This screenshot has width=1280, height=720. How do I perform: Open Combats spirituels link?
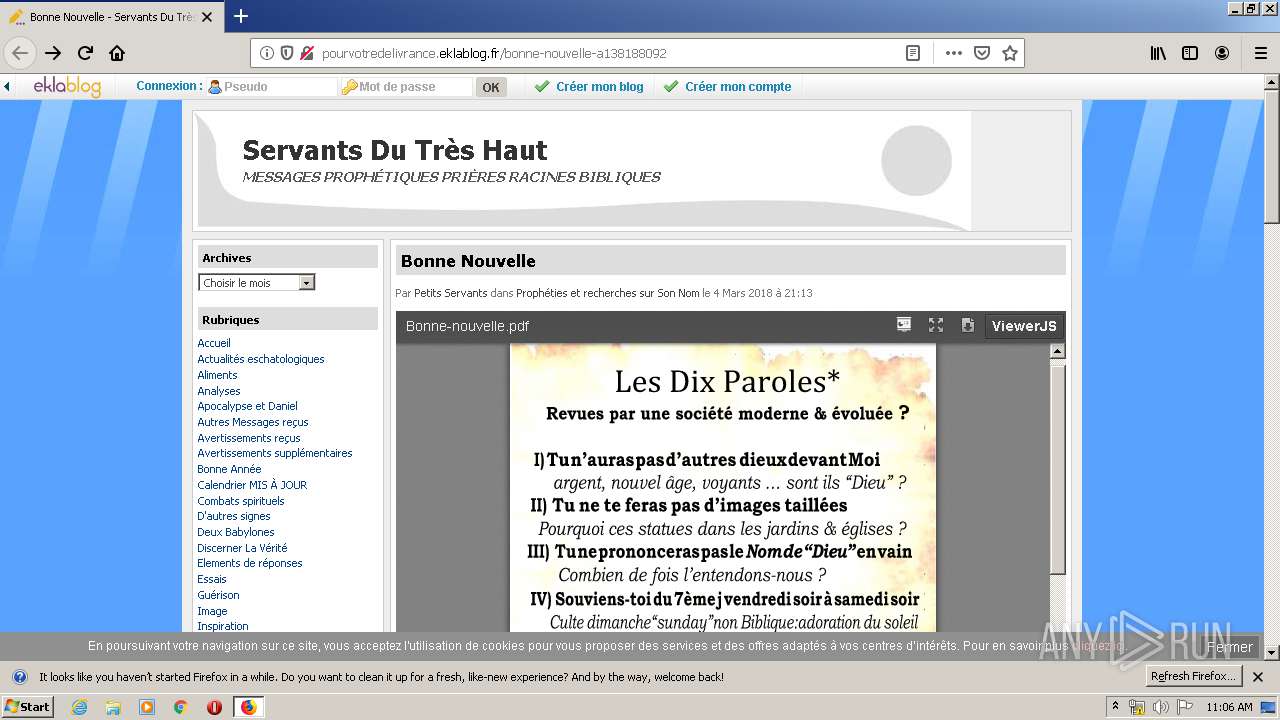tap(241, 501)
